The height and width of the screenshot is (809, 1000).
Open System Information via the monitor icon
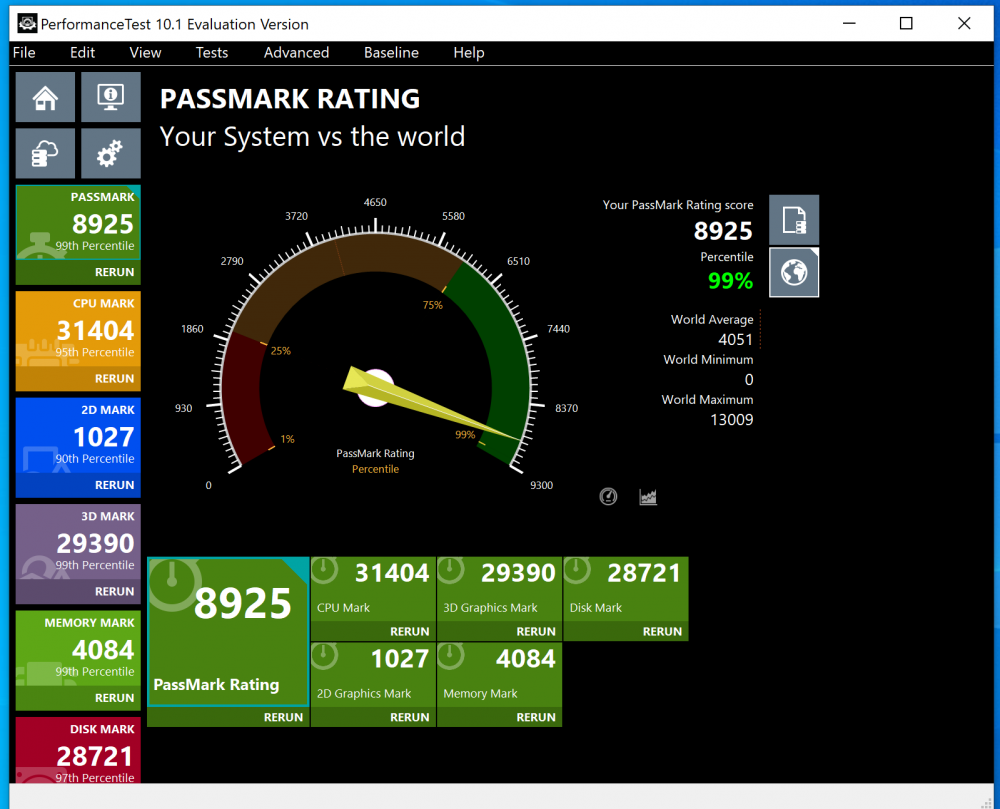(110, 97)
